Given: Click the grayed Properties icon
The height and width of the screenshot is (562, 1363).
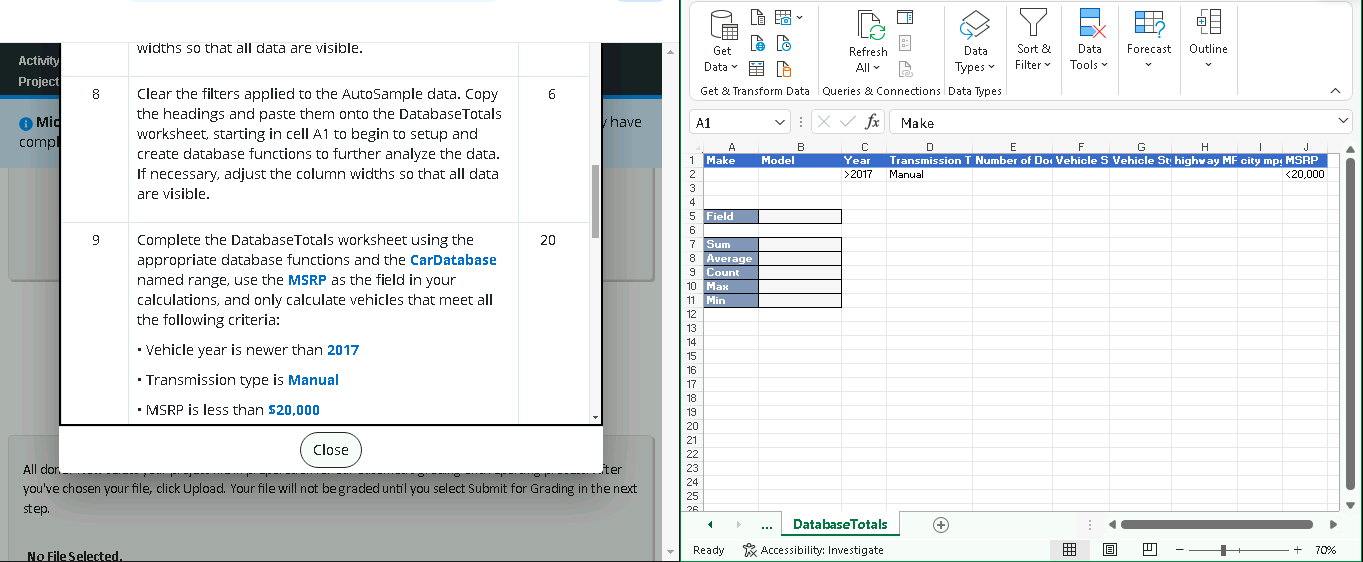Looking at the screenshot, I should coord(905,44).
